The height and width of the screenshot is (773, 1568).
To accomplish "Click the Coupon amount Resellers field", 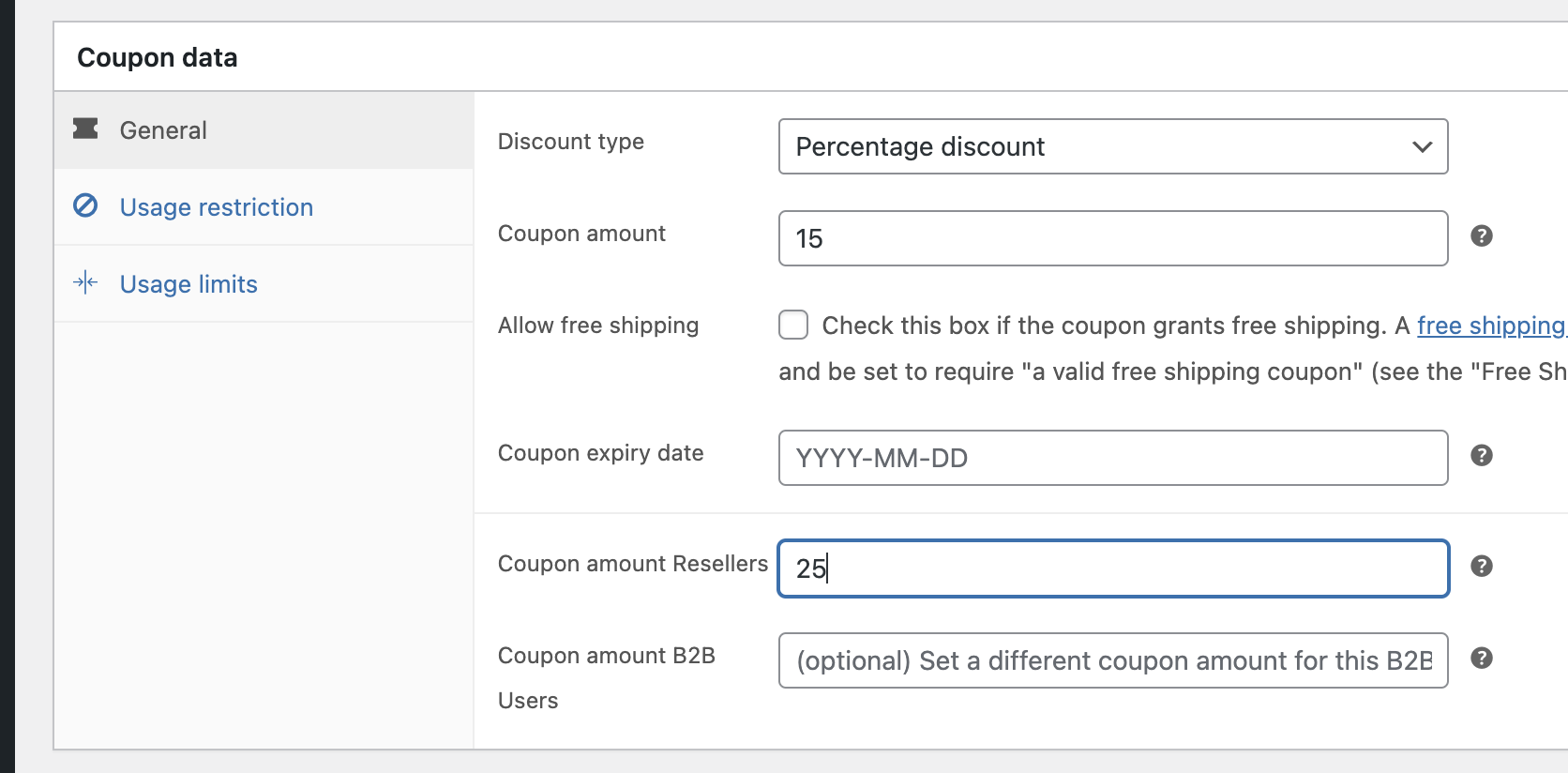I will click(x=1113, y=568).
